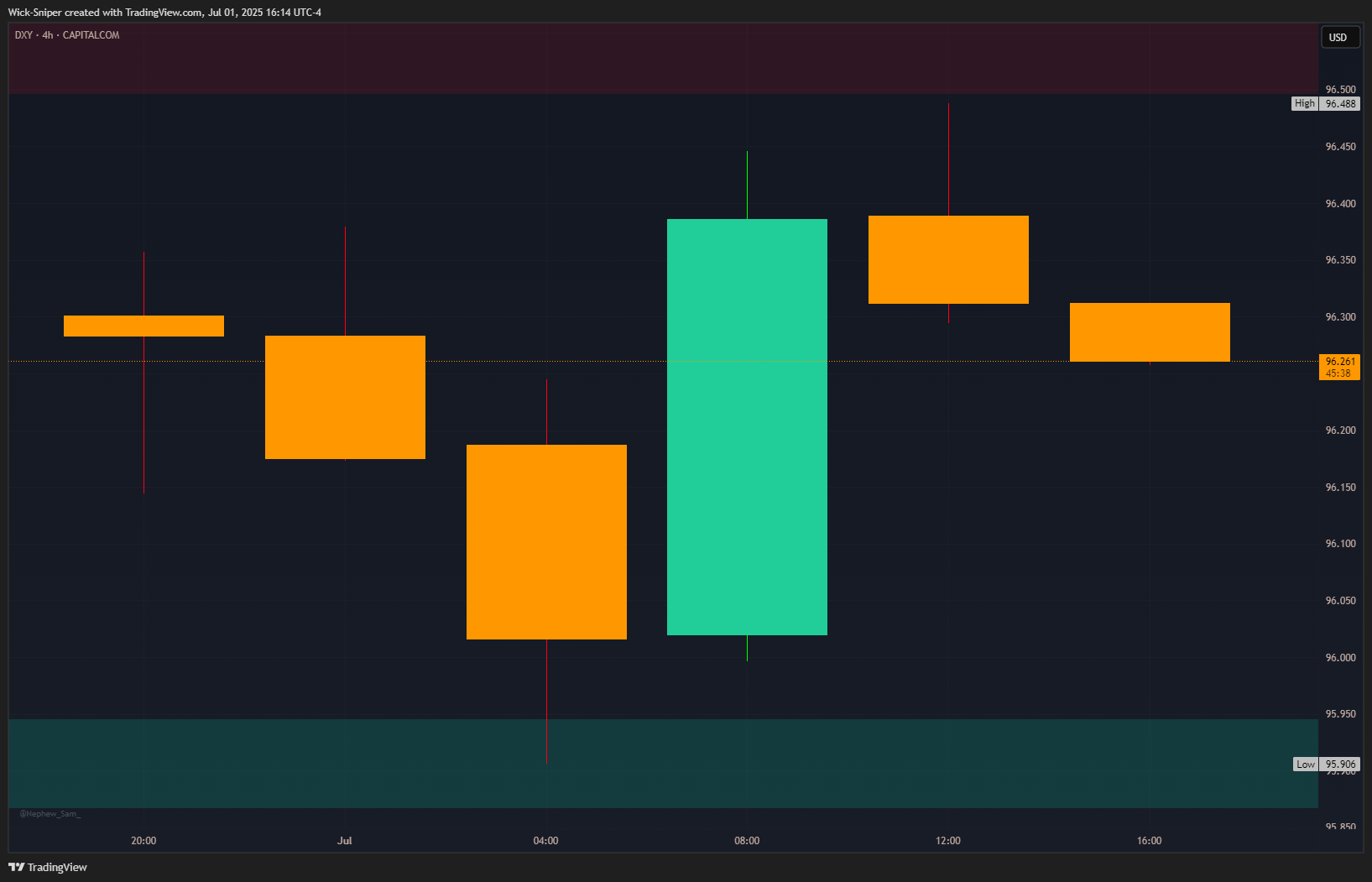Click the 96.150 price axis label
The height and width of the screenshot is (882, 1372).
pyautogui.click(x=1340, y=488)
